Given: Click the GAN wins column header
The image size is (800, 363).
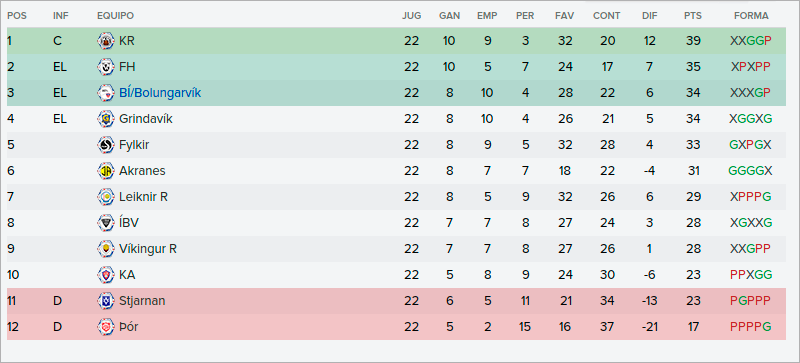Looking at the screenshot, I should [x=449, y=16].
